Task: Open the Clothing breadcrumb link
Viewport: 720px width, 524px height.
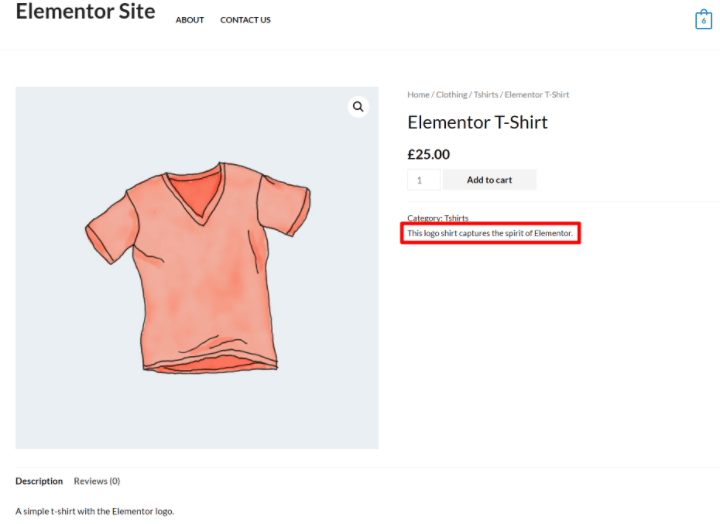Action: [451, 95]
